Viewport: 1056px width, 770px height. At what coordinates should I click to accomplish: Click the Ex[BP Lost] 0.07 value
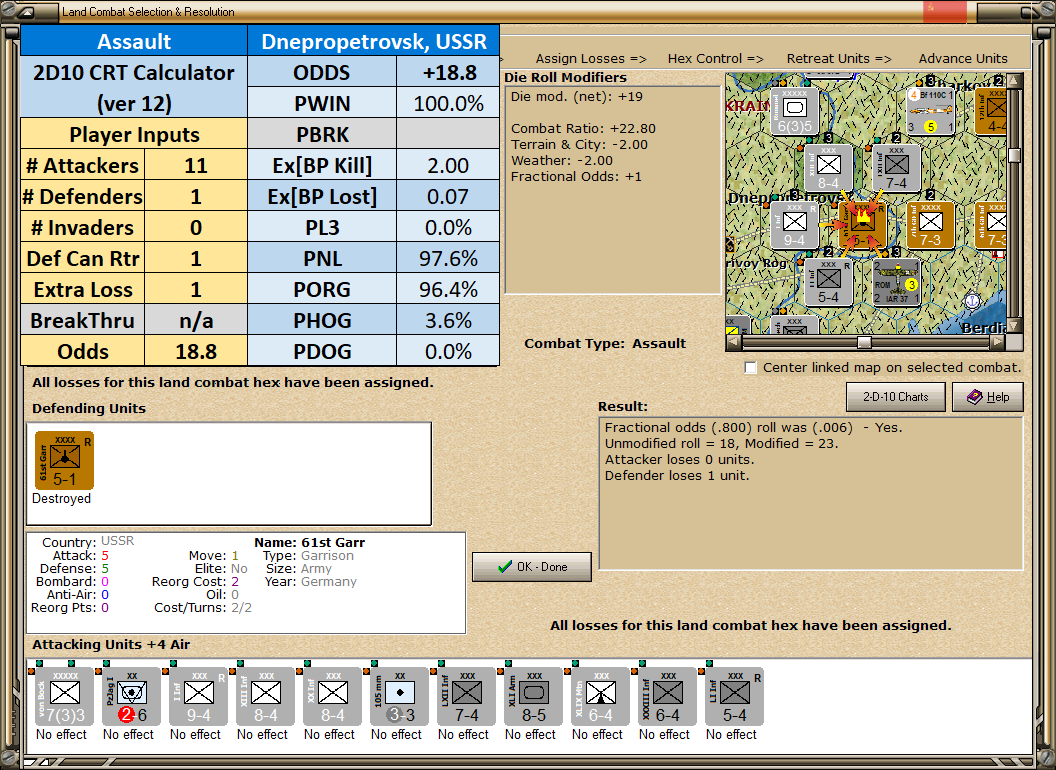pyautogui.click(x=448, y=197)
